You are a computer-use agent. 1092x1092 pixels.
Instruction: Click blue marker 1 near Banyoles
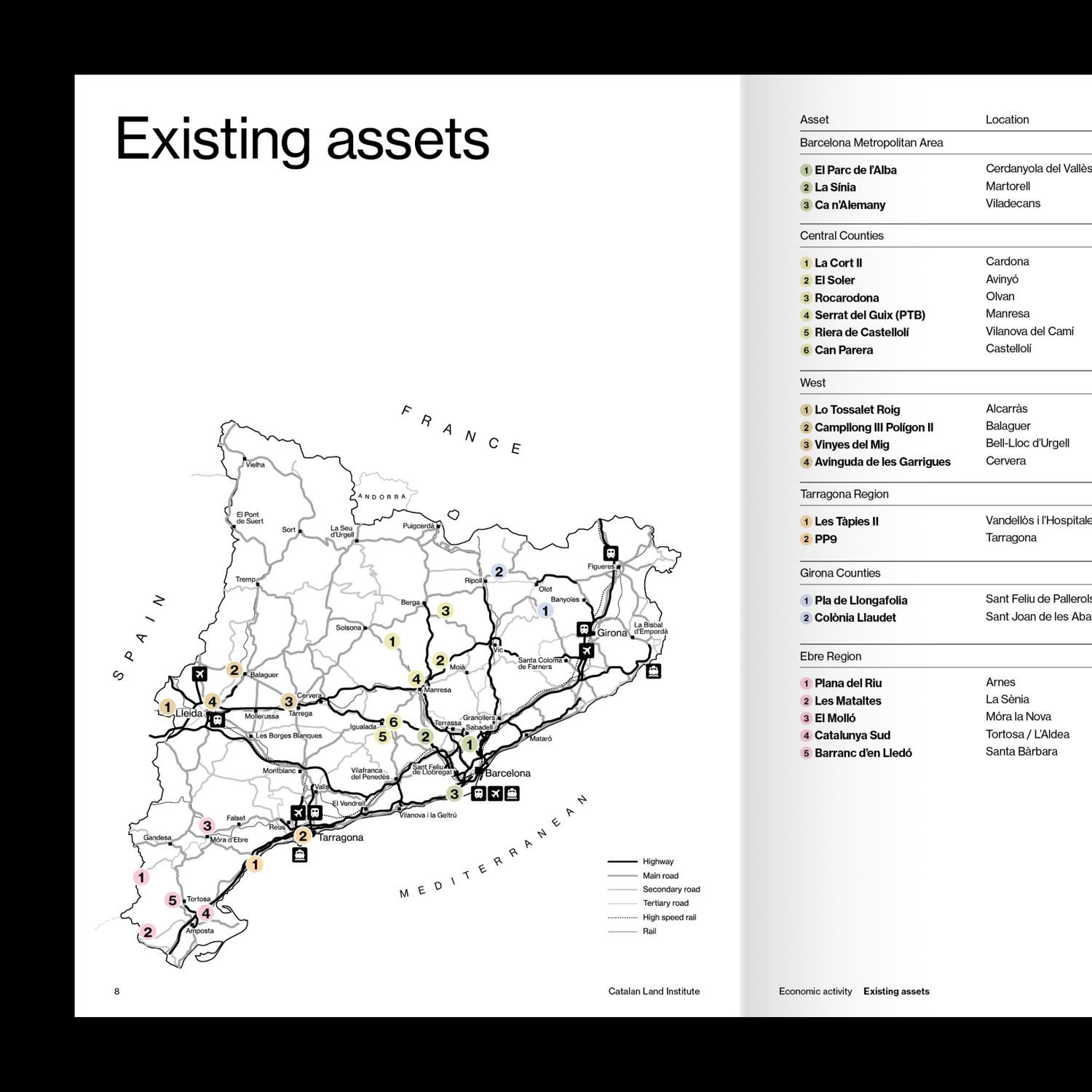(545, 611)
